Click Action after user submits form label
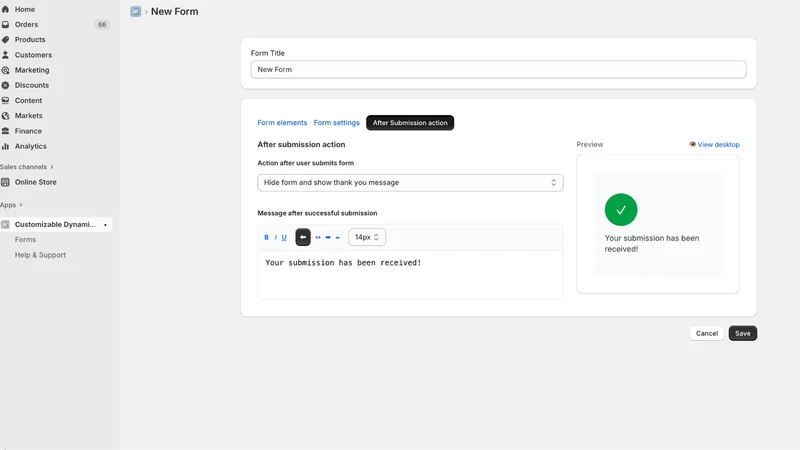This screenshot has height=450, width=800. [x=306, y=163]
